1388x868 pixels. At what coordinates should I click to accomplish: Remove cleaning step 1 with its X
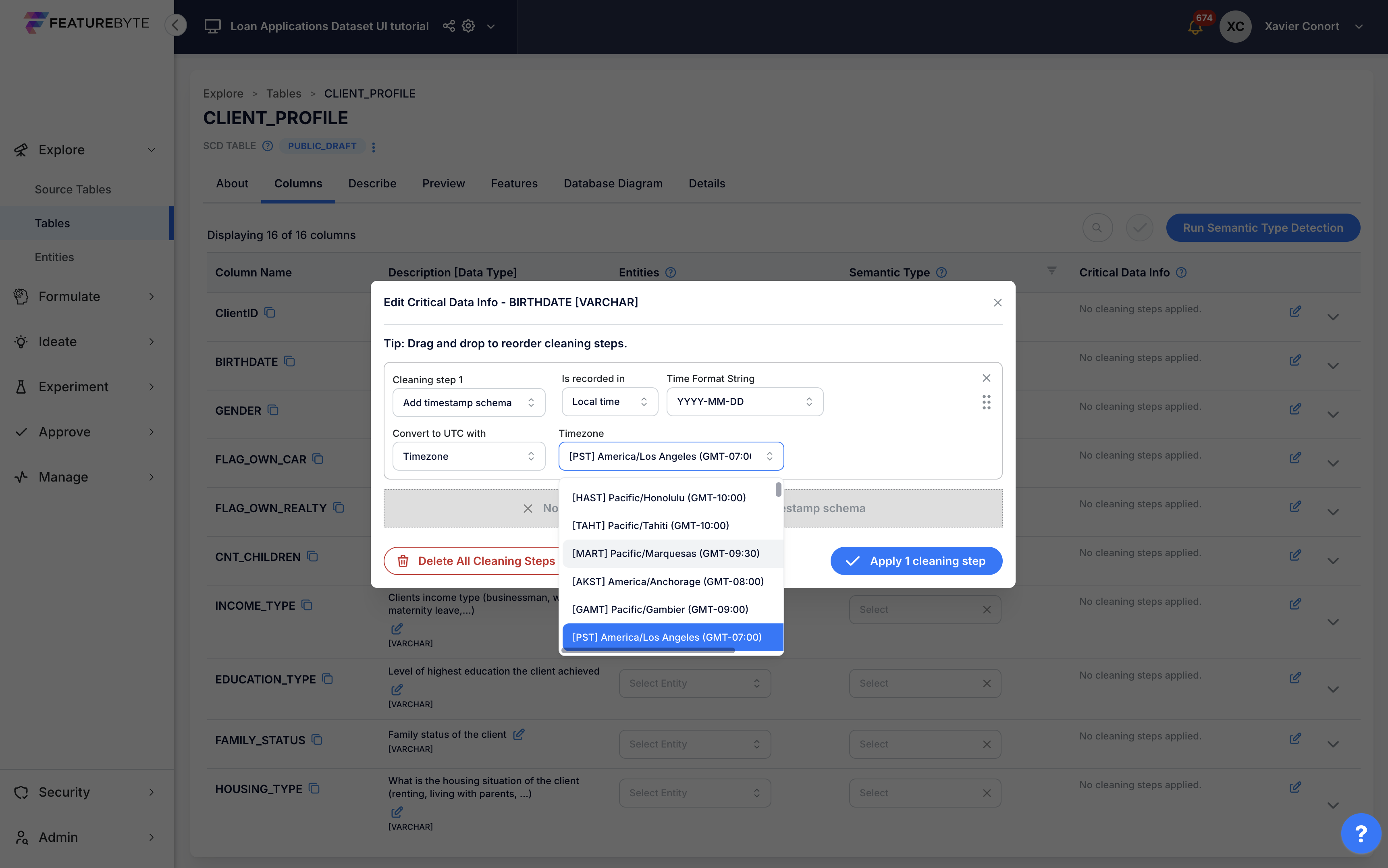pyautogui.click(x=986, y=378)
